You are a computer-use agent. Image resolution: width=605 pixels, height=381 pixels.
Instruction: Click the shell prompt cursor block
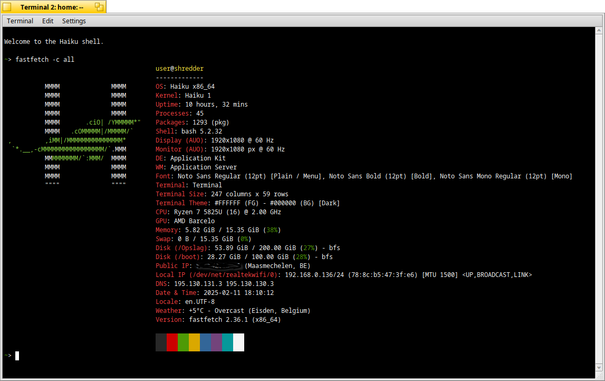click(x=17, y=356)
